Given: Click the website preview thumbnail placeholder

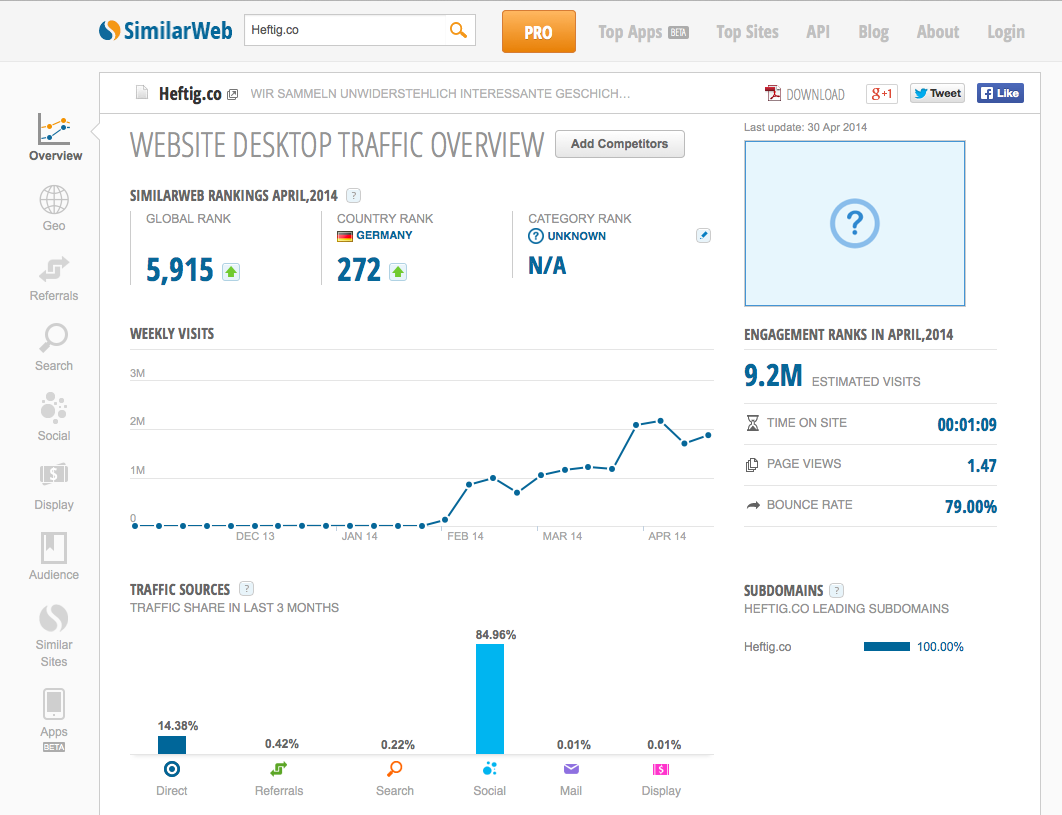Looking at the screenshot, I should (x=855, y=223).
